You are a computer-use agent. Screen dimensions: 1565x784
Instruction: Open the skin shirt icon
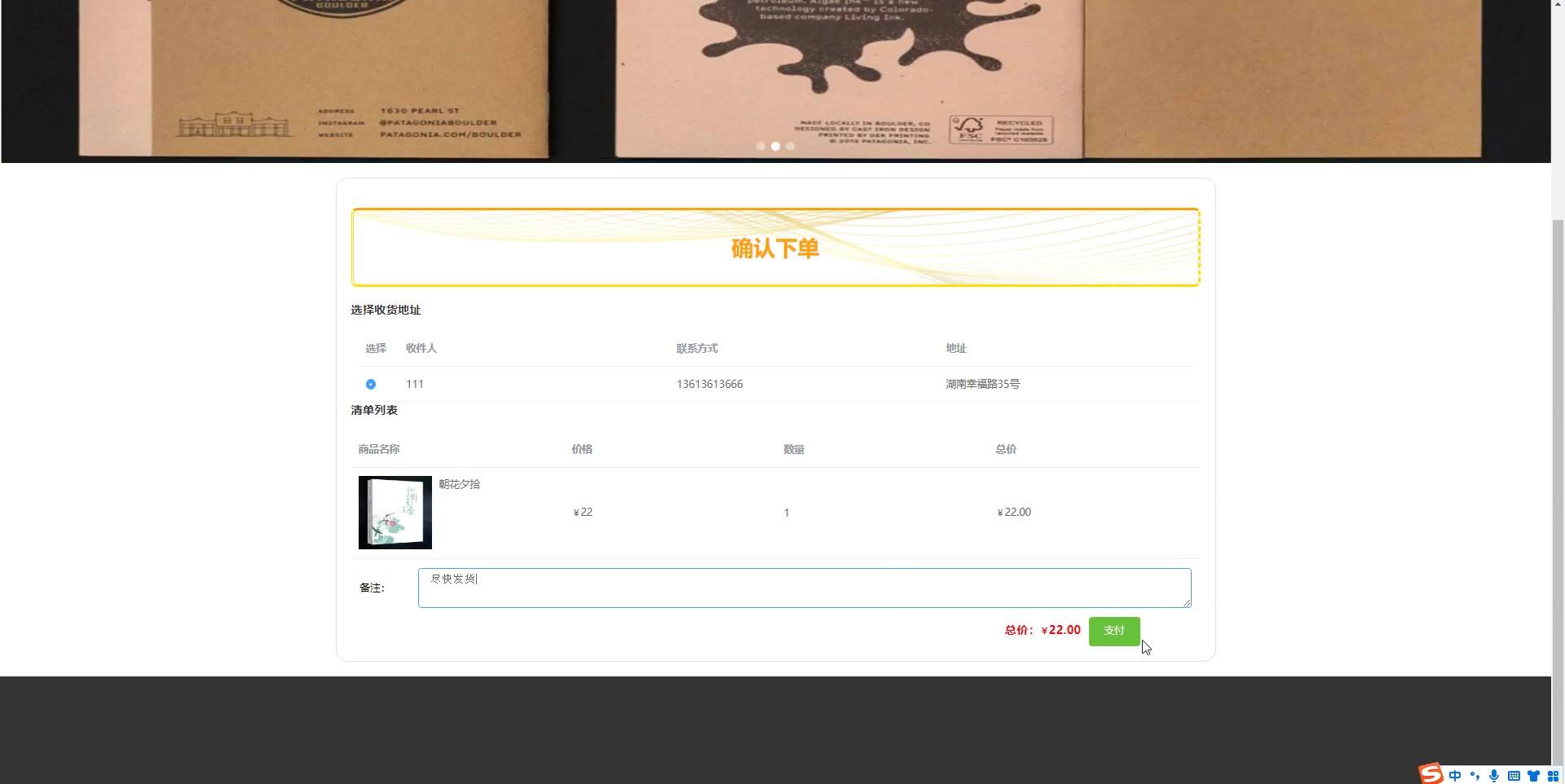[1533, 776]
